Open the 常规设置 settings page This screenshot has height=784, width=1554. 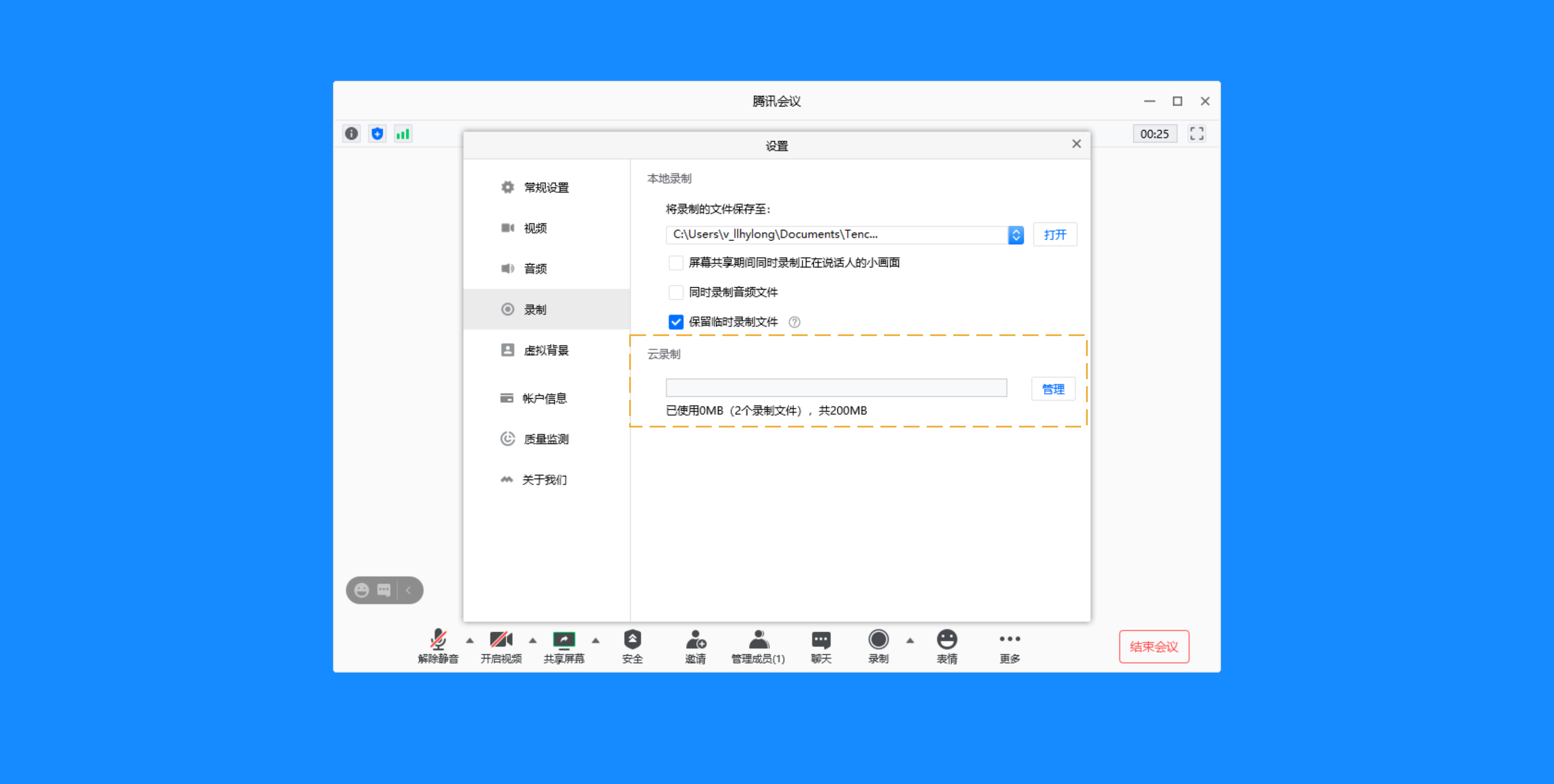[x=547, y=187]
